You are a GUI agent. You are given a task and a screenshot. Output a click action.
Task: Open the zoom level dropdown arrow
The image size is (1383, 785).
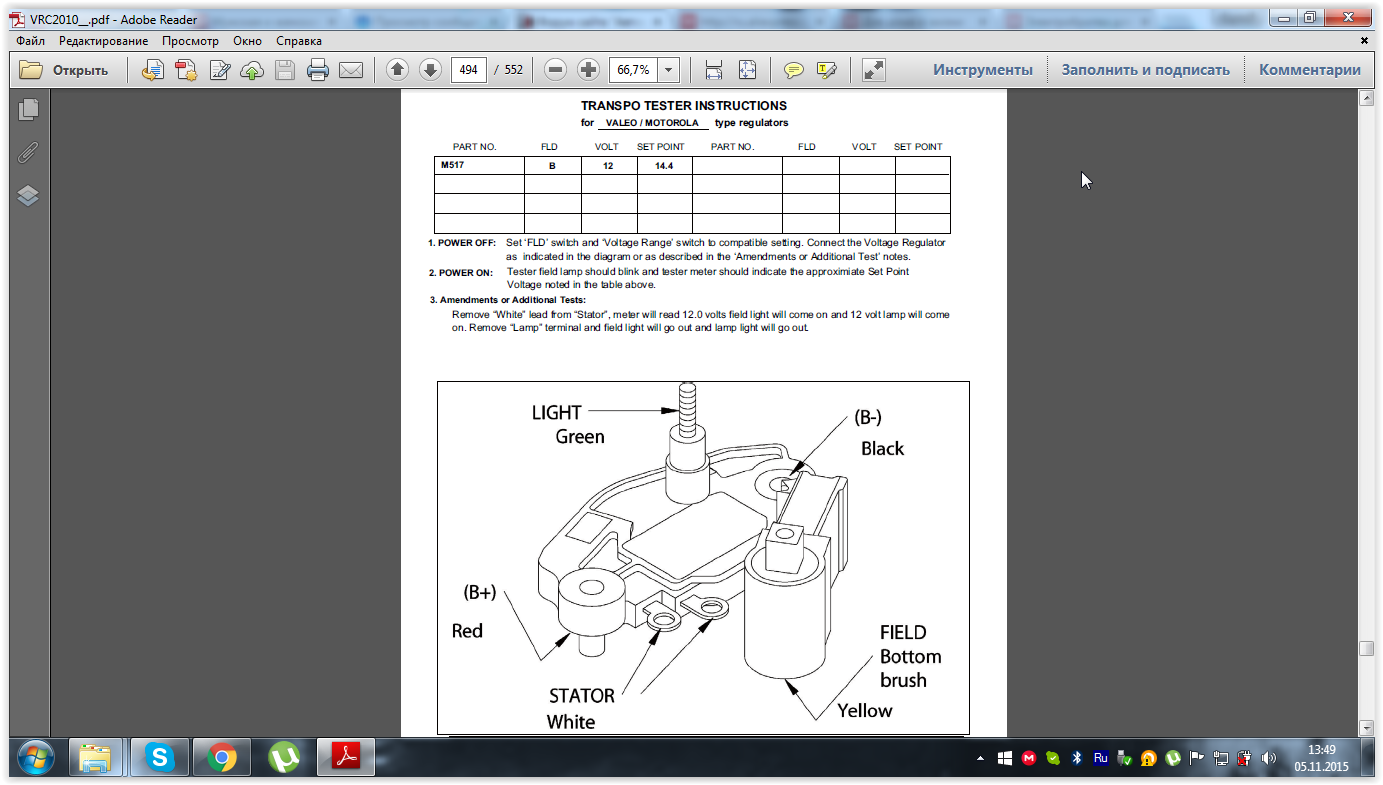tap(669, 70)
